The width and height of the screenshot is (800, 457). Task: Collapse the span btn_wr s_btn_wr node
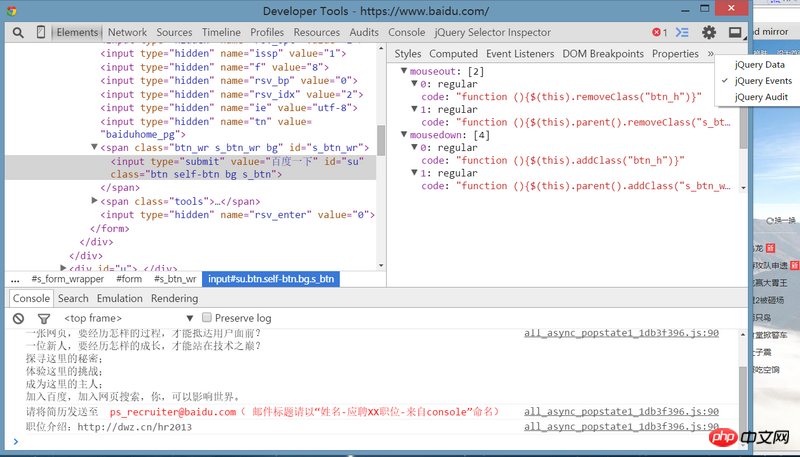(x=95, y=148)
